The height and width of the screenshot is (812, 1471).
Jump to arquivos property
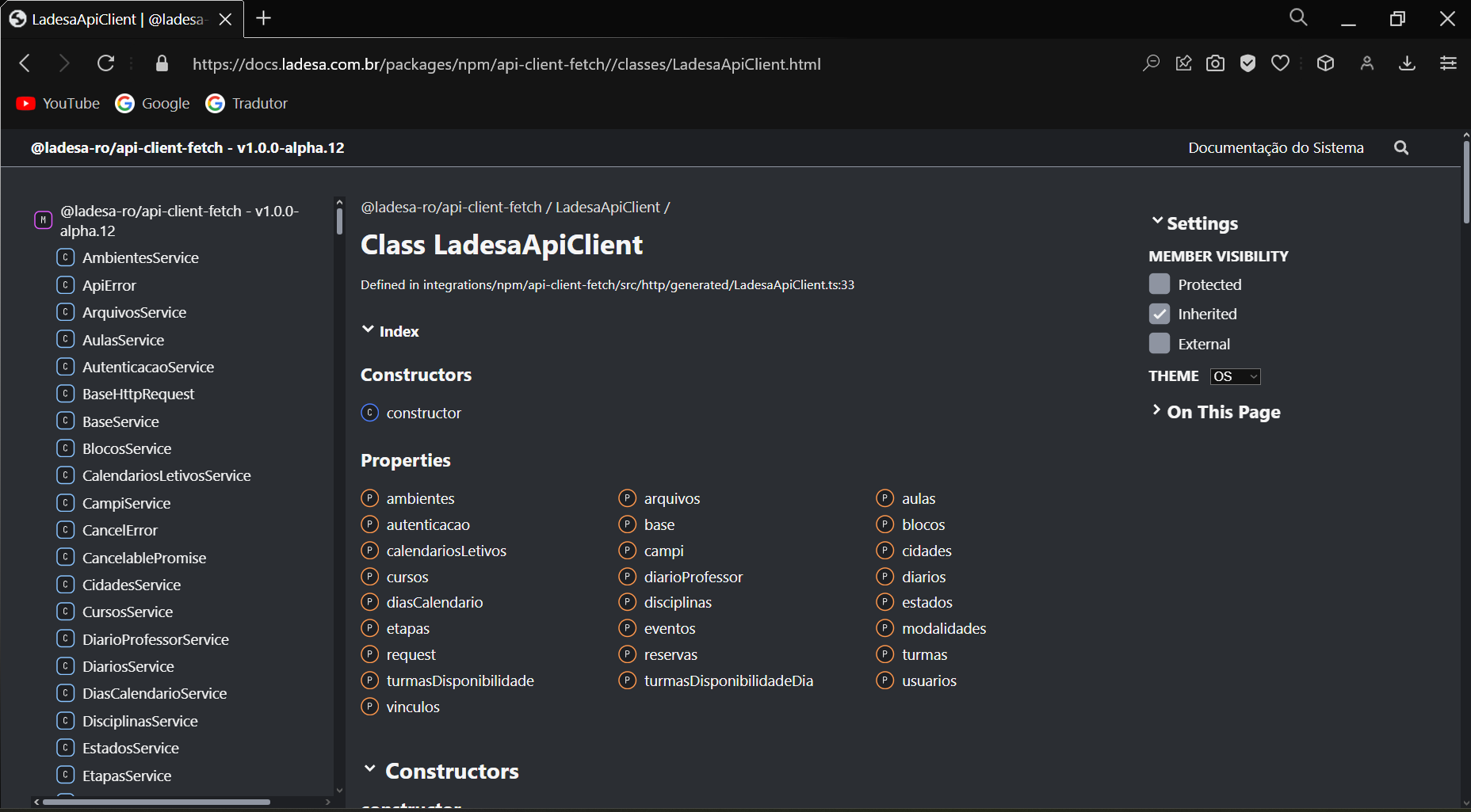tap(660, 498)
